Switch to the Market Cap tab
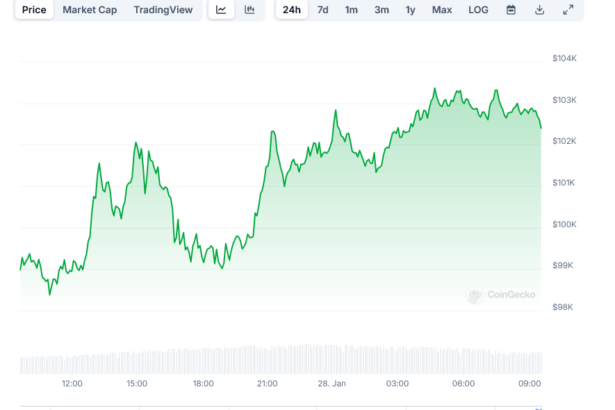This screenshot has width=615, height=410. point(90,10)
